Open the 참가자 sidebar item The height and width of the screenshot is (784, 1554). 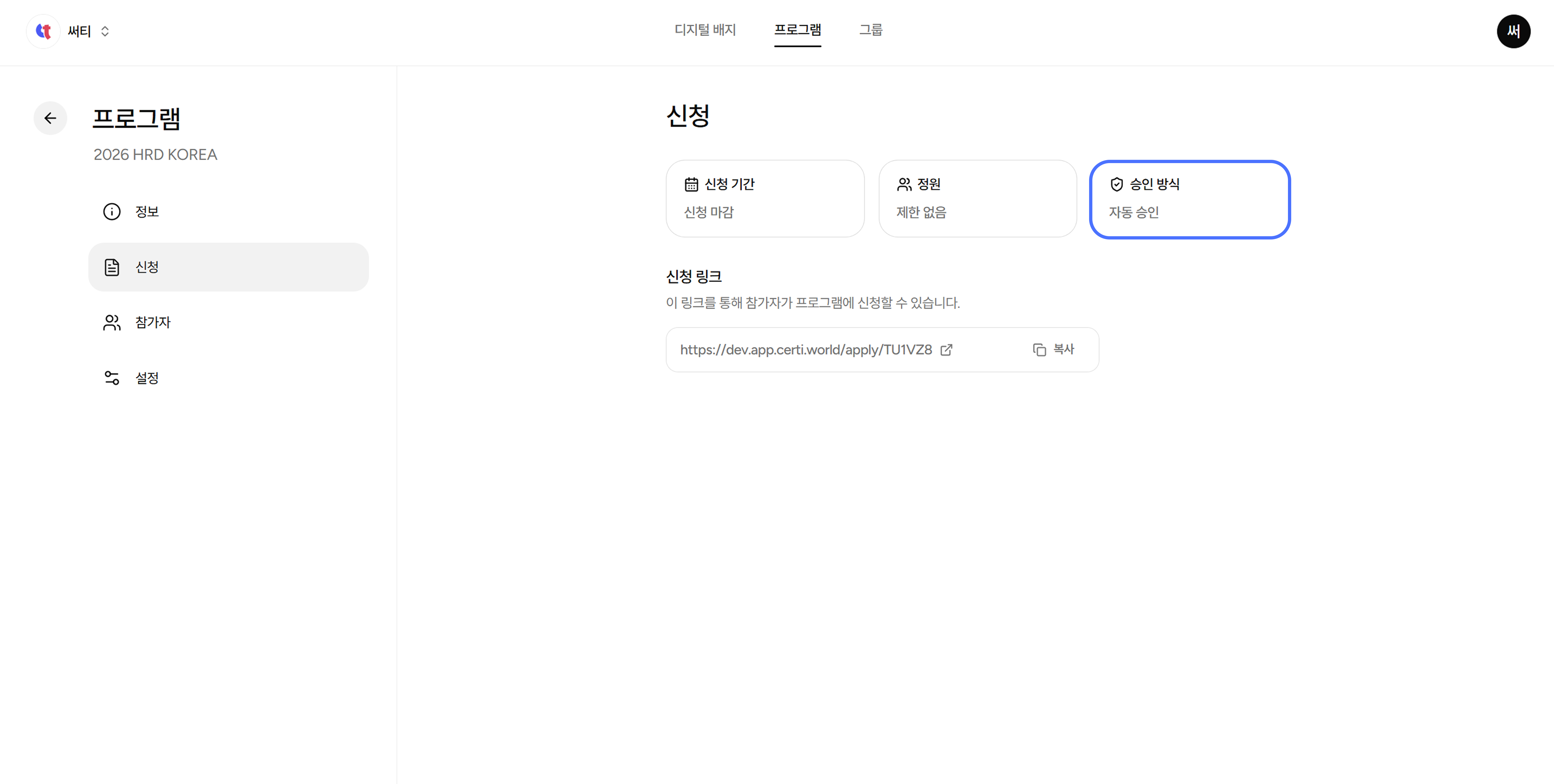229,323
